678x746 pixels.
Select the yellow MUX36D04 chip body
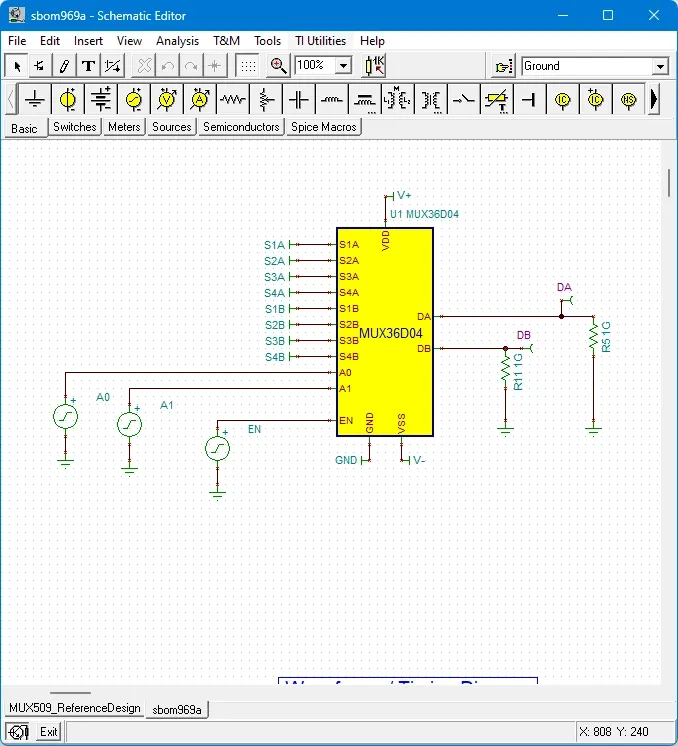[x=385, y=332]
